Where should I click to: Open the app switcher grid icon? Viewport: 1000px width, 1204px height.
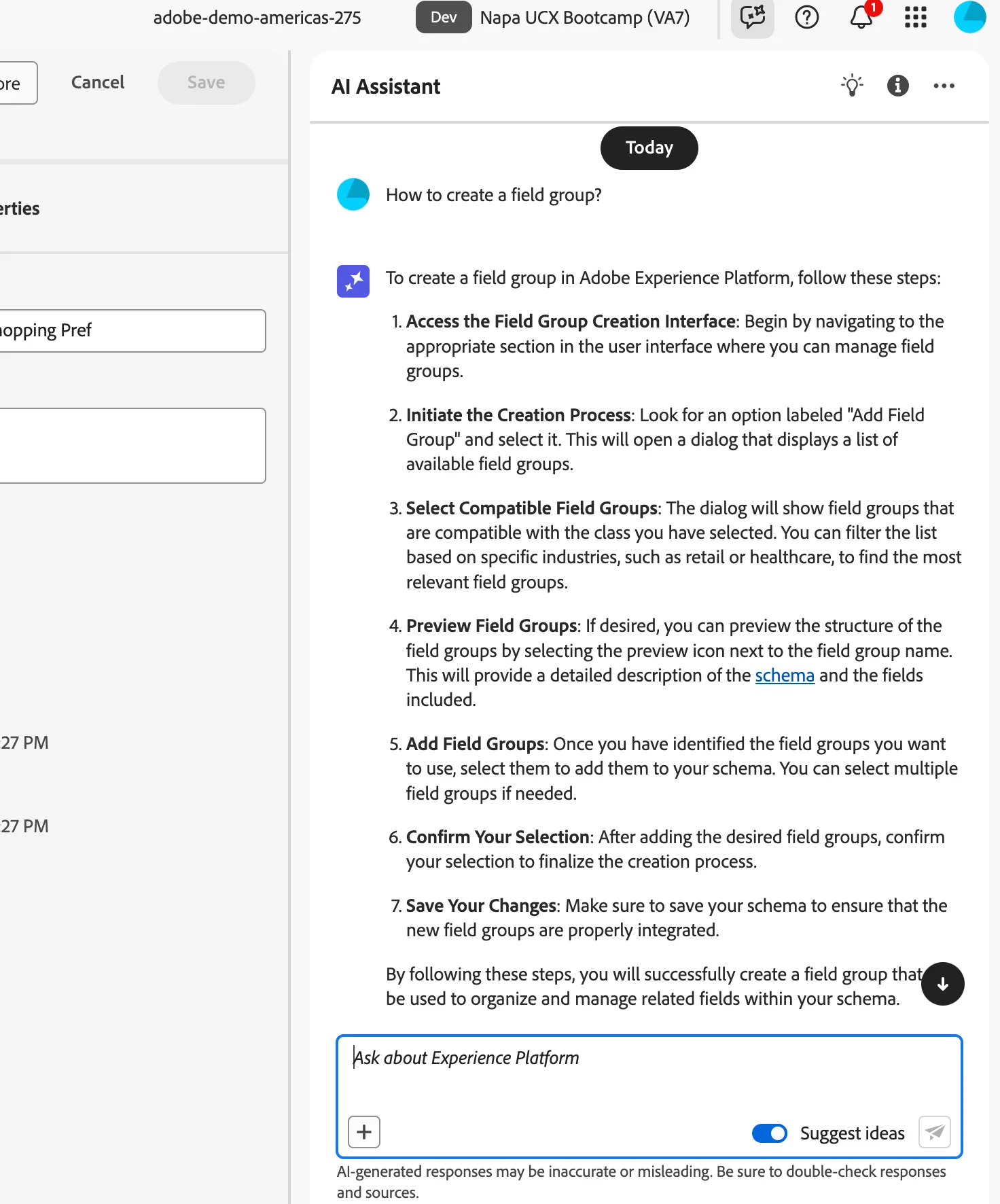coord(915,17)
